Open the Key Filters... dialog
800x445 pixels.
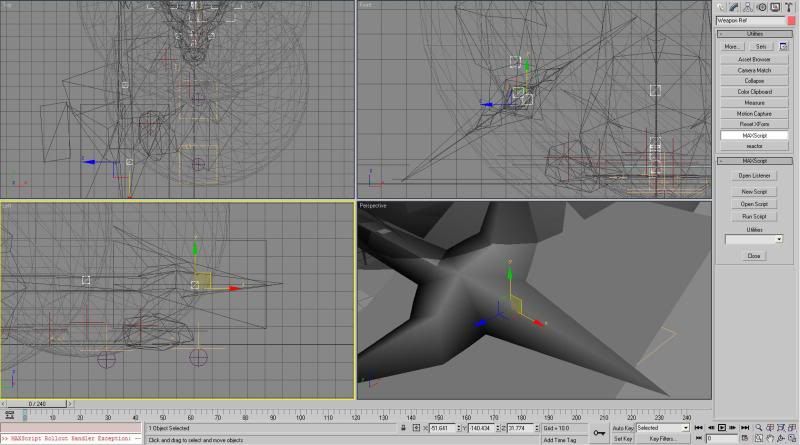662,439
